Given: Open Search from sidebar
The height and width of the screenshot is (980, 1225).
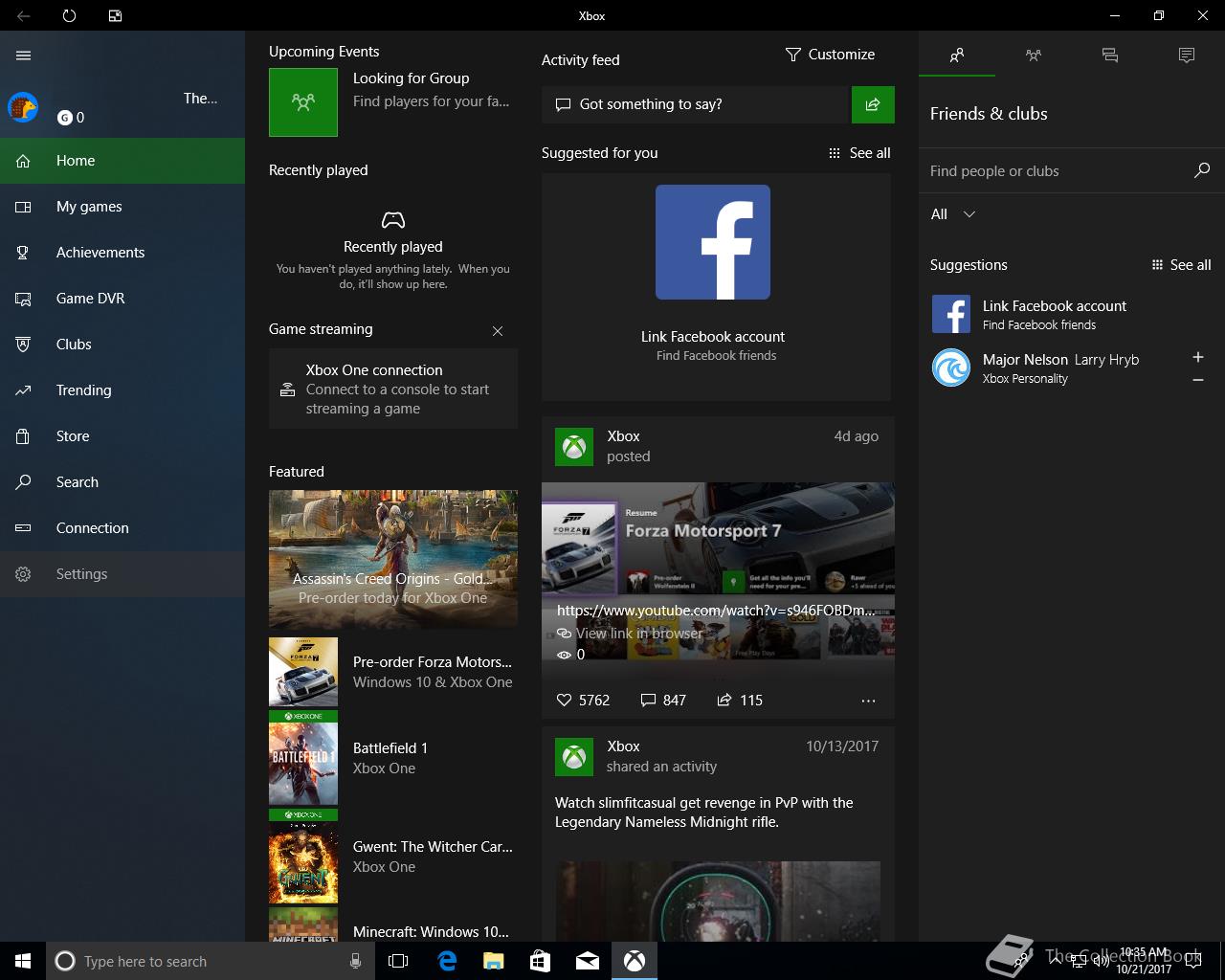Looking at the screenshot, I should (122, 482).
